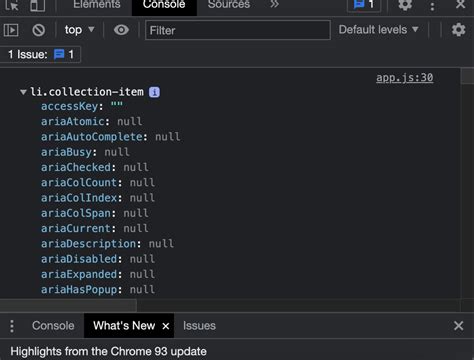Select the ariaAutoComplete property
This screenshot has height=360, width=474.
[x=92, y=137]
